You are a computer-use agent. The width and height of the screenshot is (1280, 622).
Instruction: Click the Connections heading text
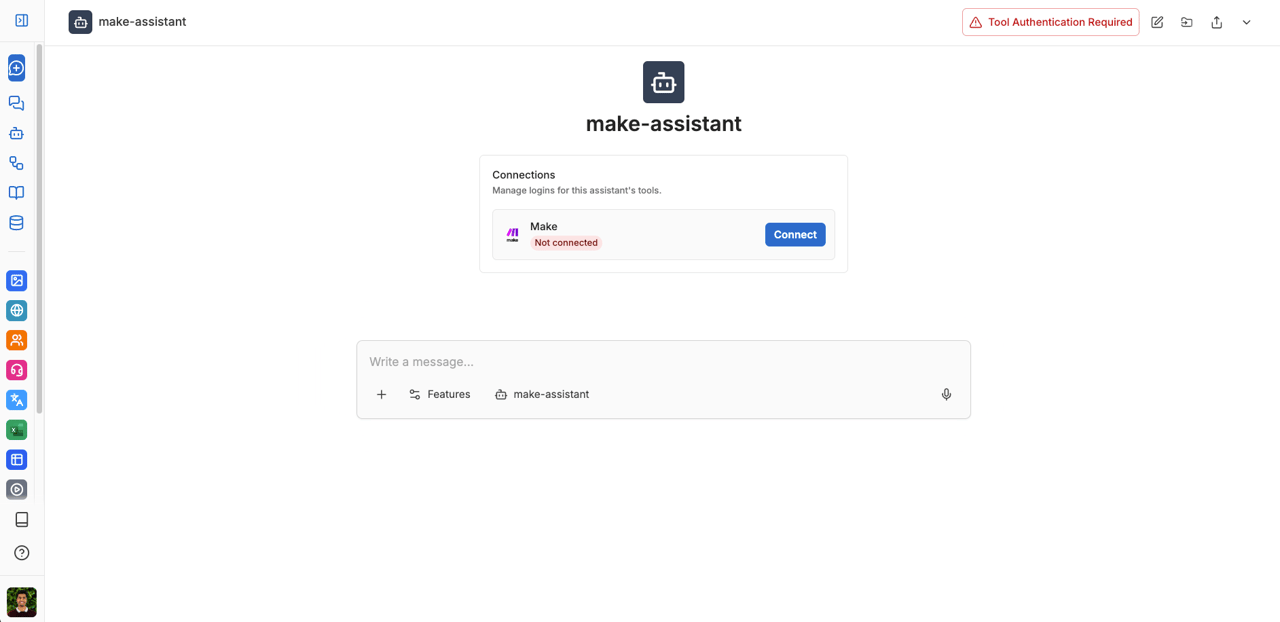pyautogui.click(x=524, y=175)
